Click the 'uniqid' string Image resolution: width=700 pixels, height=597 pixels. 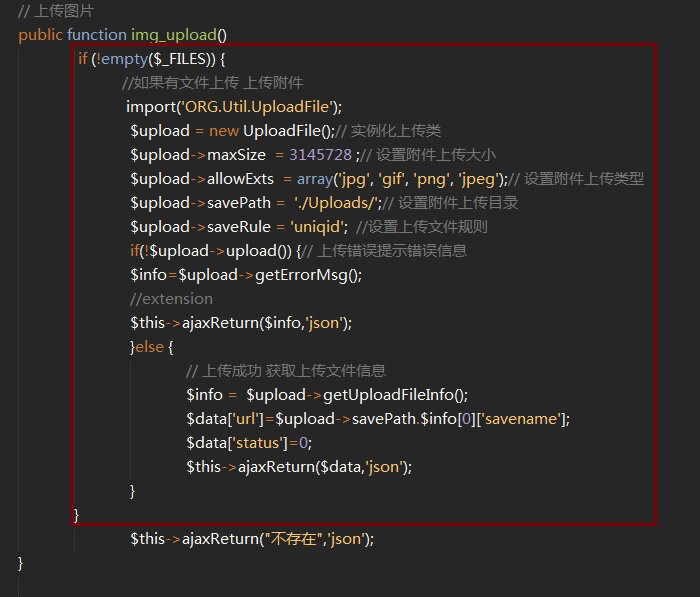click(x=318, y=227)
